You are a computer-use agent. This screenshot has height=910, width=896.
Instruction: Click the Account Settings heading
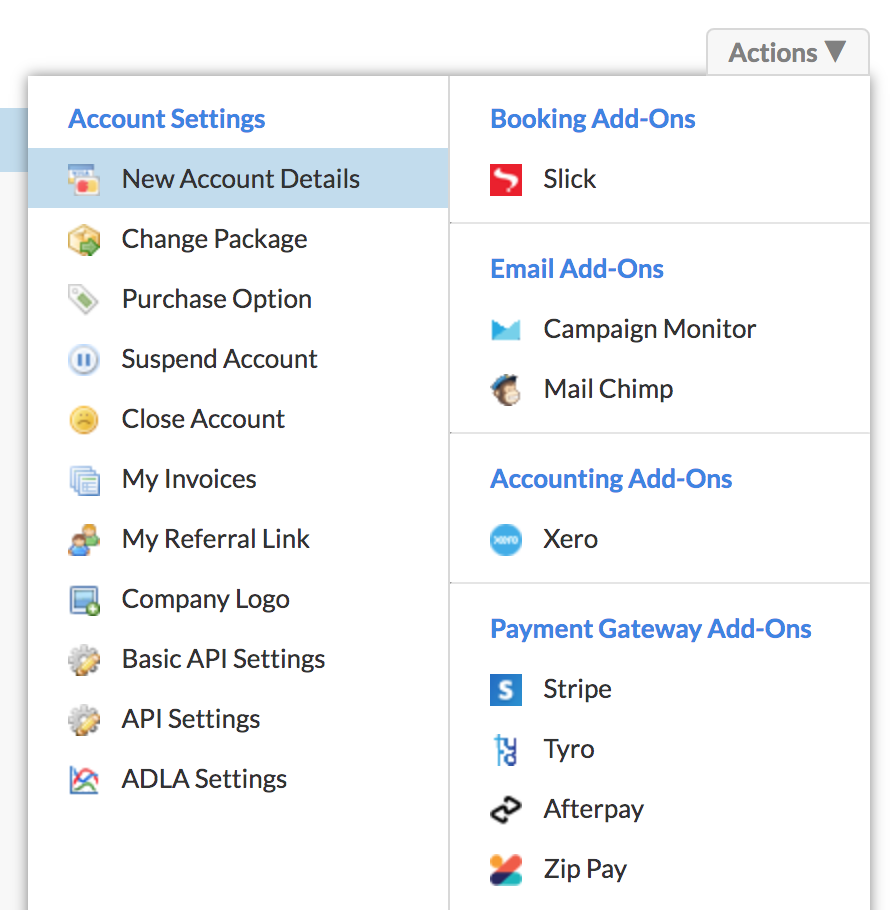(x=167, y=119)
